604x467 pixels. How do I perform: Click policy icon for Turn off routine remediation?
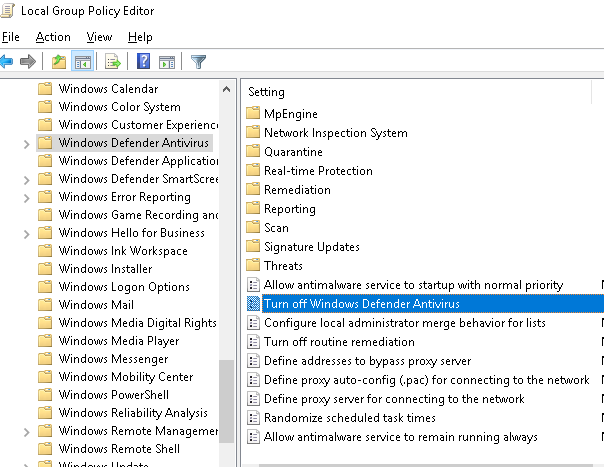pos(253,341)
